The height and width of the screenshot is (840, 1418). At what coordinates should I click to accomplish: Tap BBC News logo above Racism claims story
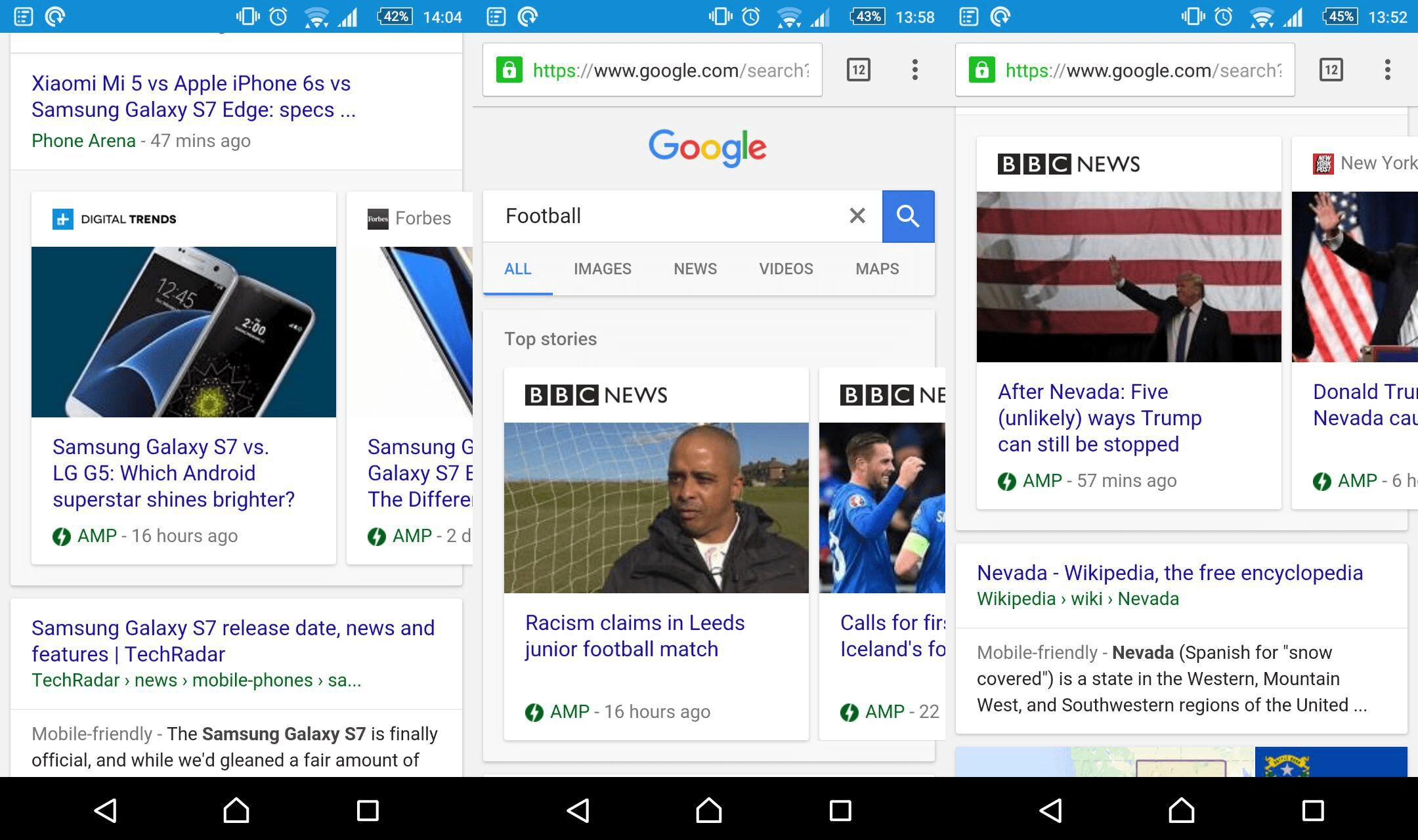tap(596, 395)
